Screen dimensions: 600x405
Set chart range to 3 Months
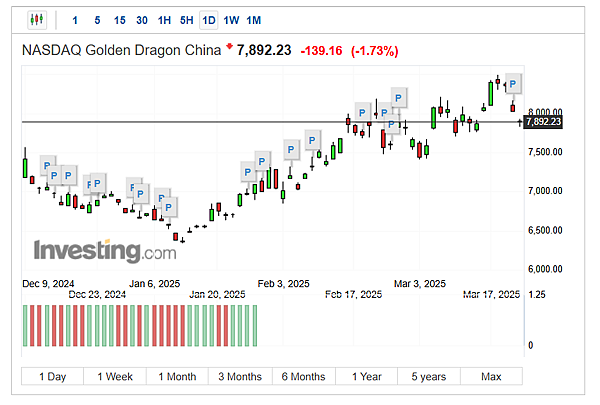pos(240,376)
